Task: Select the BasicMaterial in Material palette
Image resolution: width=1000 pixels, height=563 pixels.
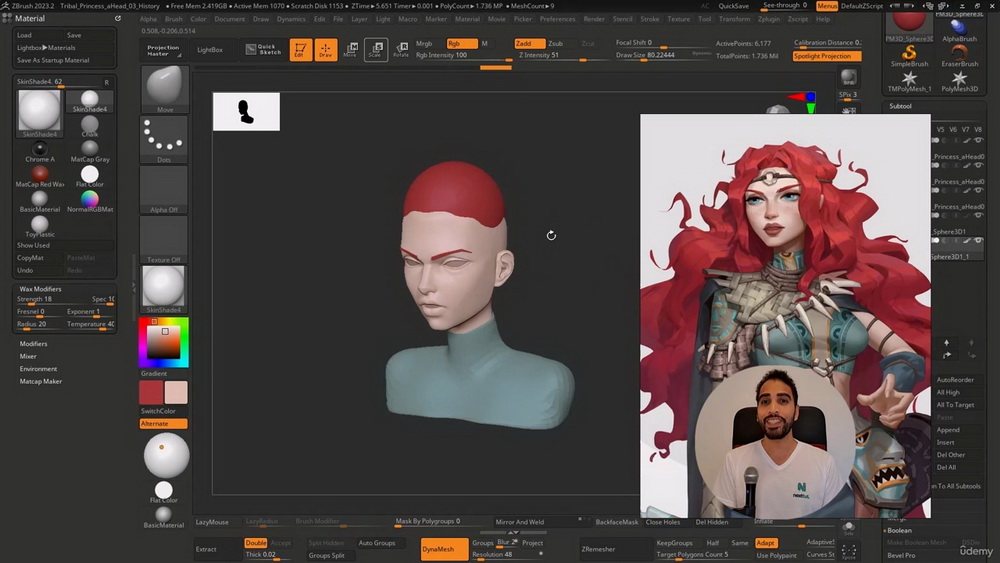Action: (40, 201)
